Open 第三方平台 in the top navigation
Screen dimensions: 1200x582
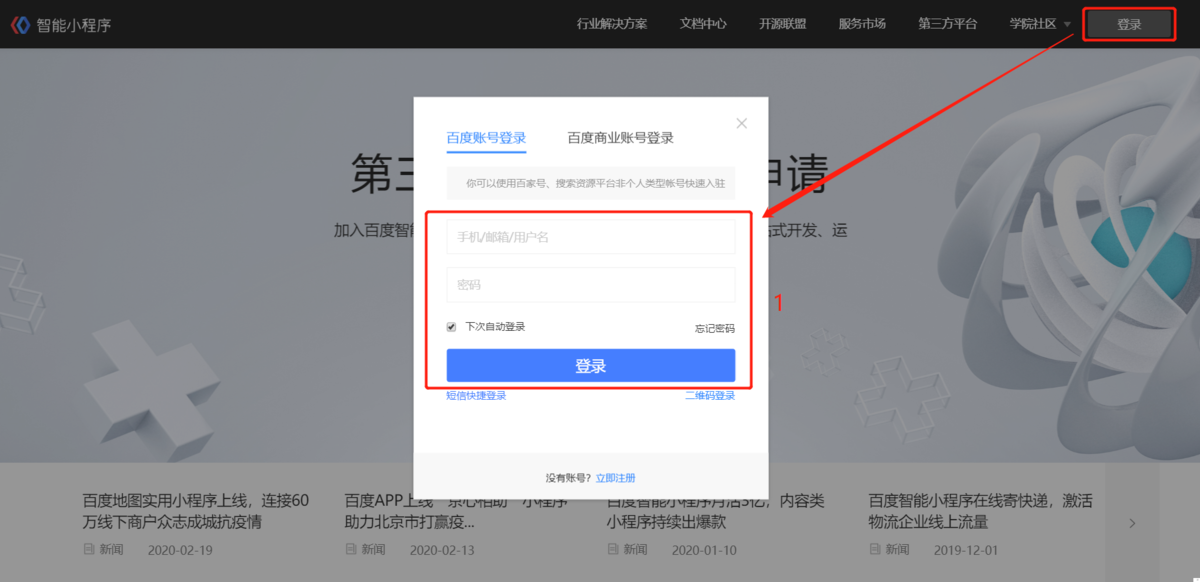pos(948,24)
